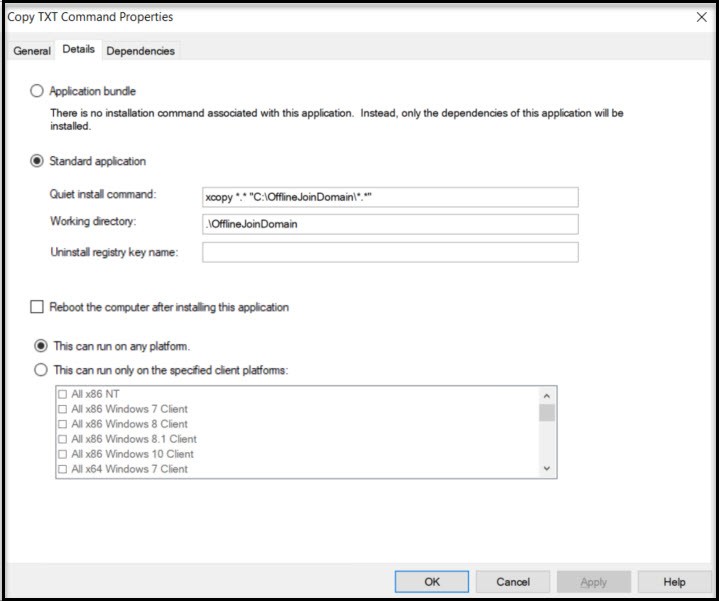The width and height of the screenshot is (719, 601).
Task: Focus the Uninstall registry key name field
Action: tap(390, 252)
